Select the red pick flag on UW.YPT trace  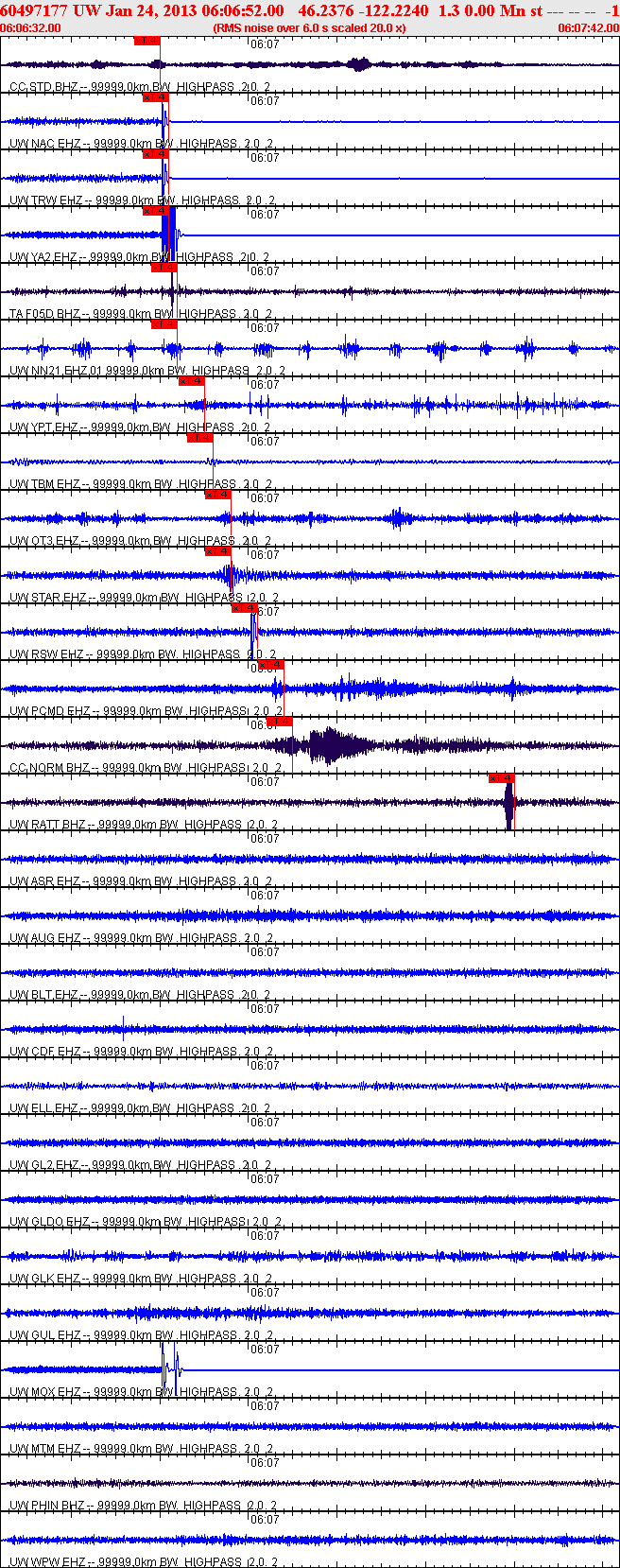coord(191,380)
